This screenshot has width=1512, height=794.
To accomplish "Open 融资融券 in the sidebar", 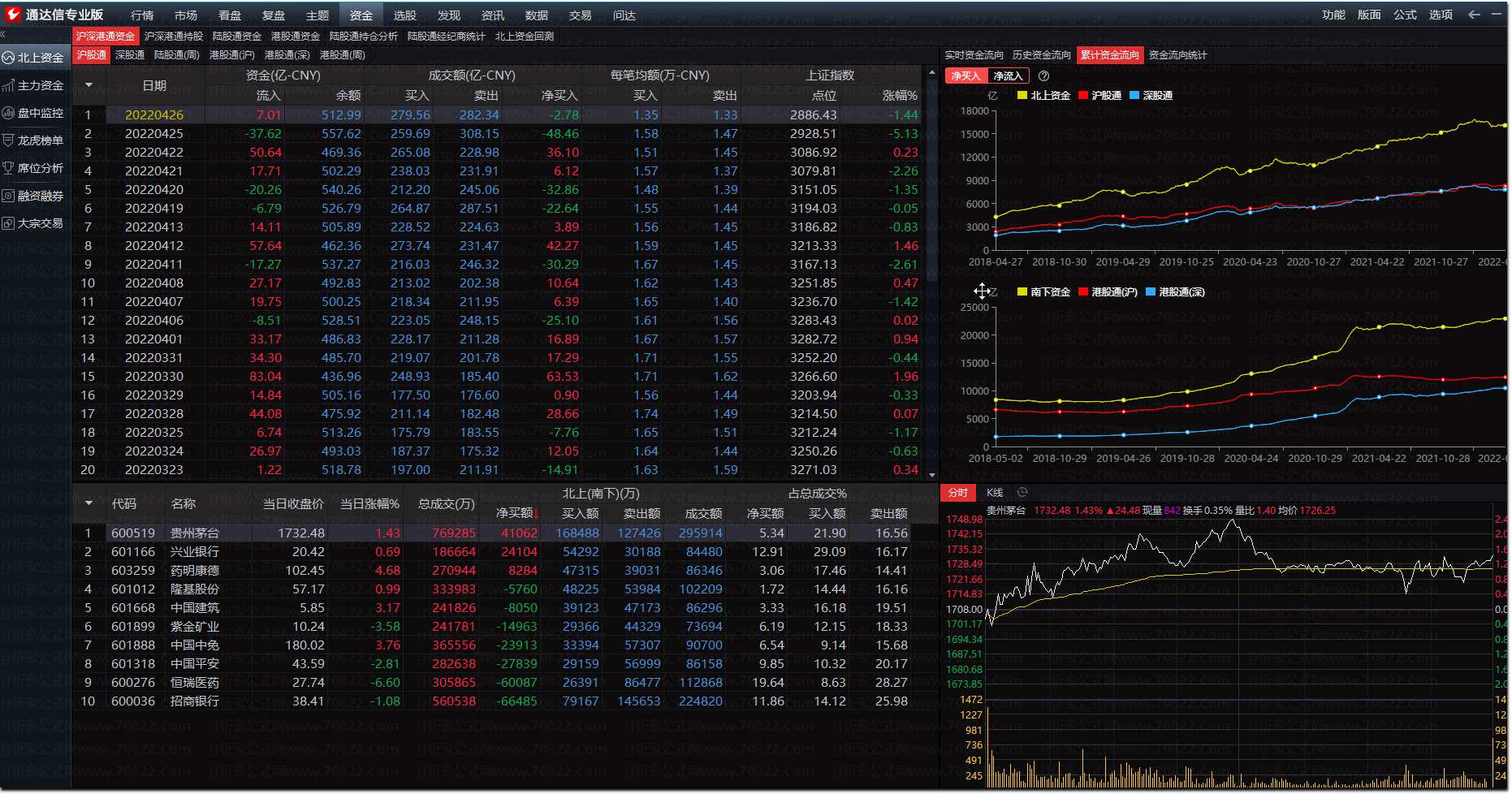I will tap(33, 196).
